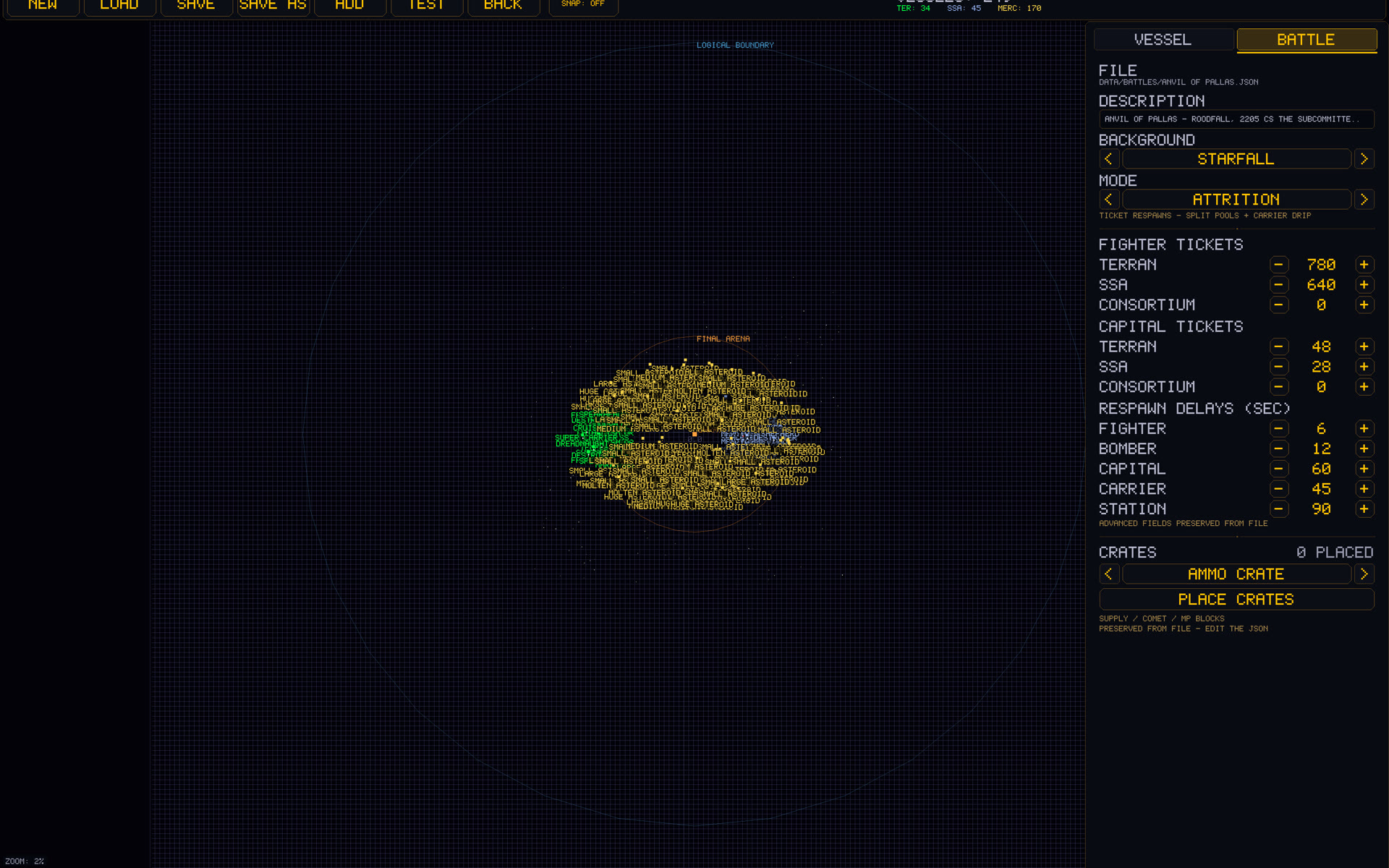Viewport: 1389px width, 868px height.
Task: Decrease Consortium fighter tickets
Action: point(1279,305)
